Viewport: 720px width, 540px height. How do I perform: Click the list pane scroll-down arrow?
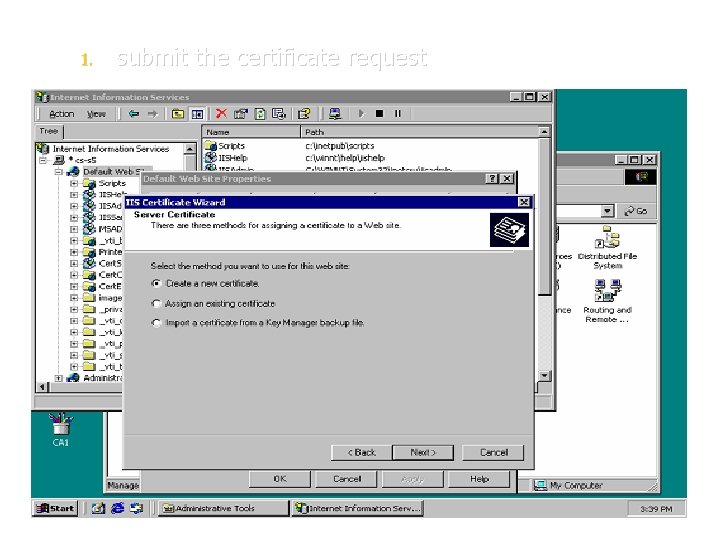(544, 376)
